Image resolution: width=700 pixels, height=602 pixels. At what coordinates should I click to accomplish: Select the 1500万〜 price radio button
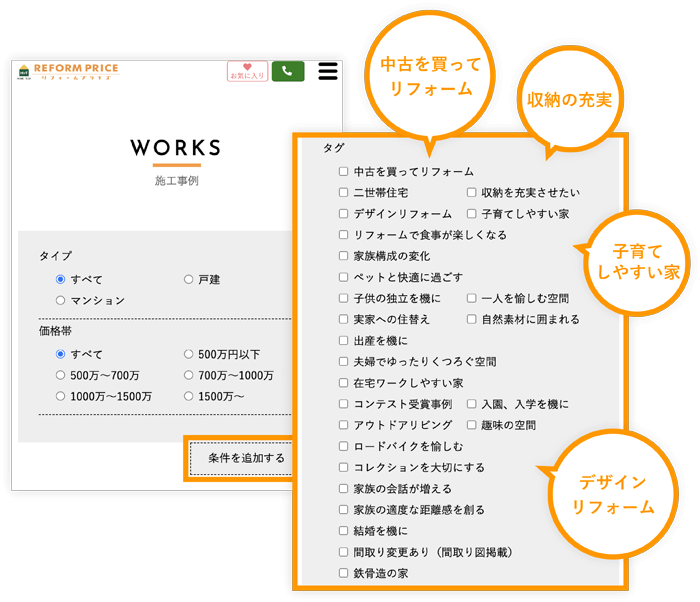[189, 396]
